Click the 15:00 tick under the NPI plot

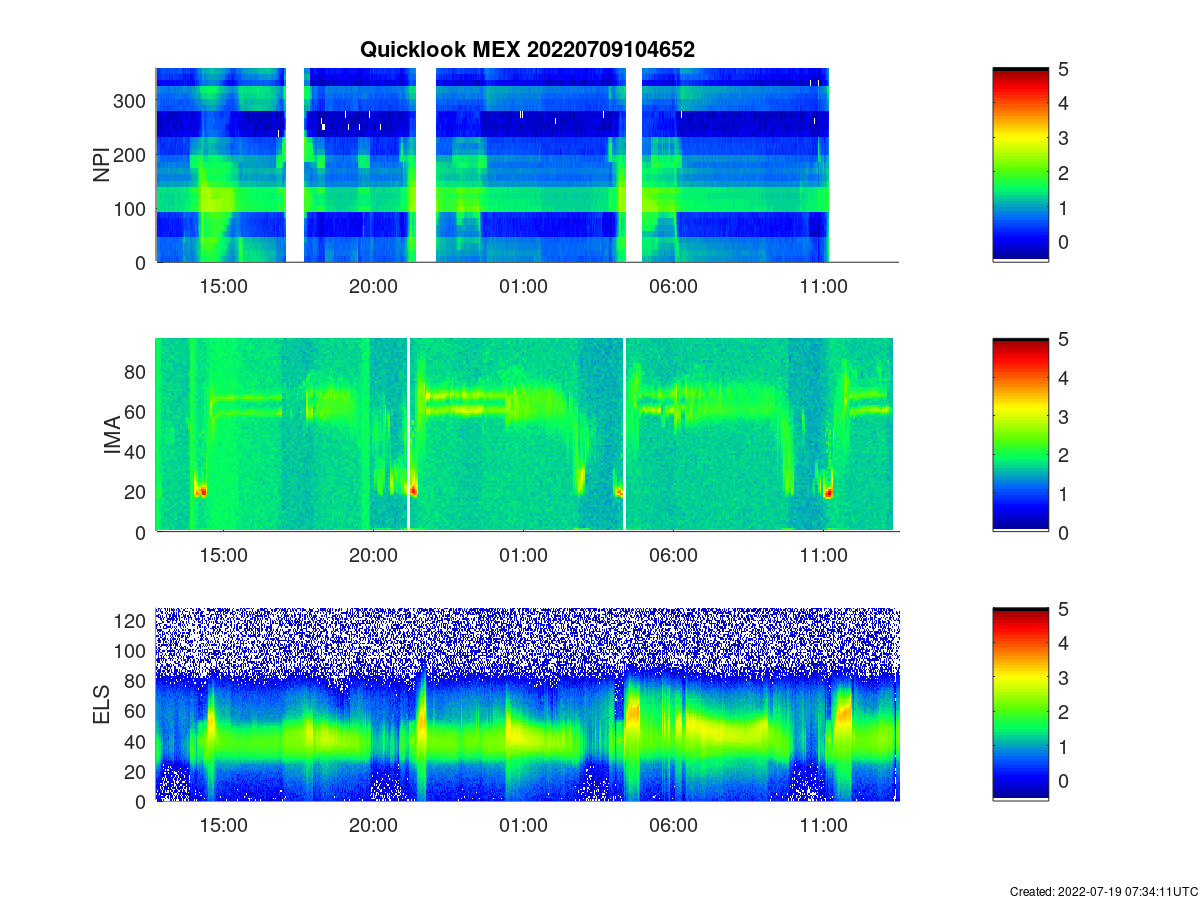tap(224, 286)
